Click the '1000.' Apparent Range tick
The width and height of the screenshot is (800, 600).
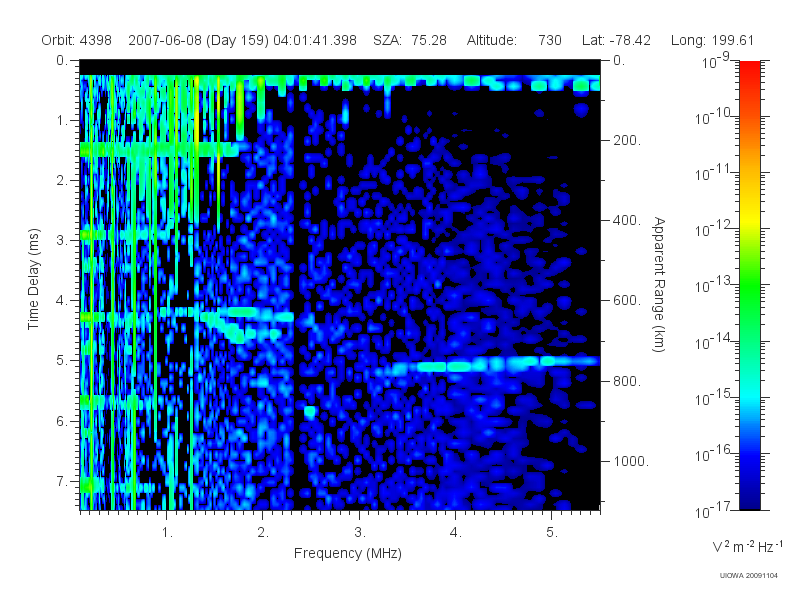pyautogui.click(x=631, y=461)
